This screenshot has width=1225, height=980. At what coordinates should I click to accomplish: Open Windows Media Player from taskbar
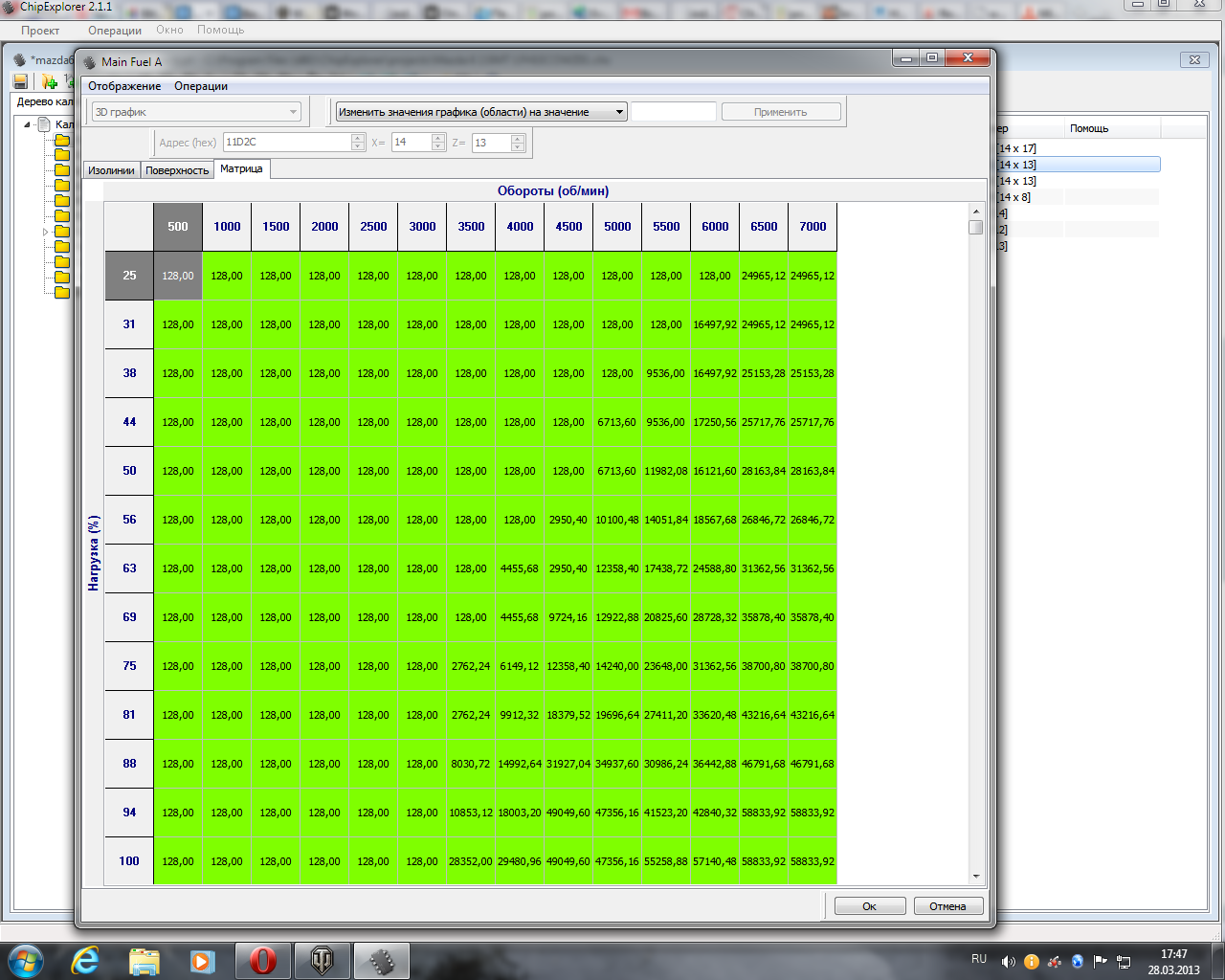(202, 960)
